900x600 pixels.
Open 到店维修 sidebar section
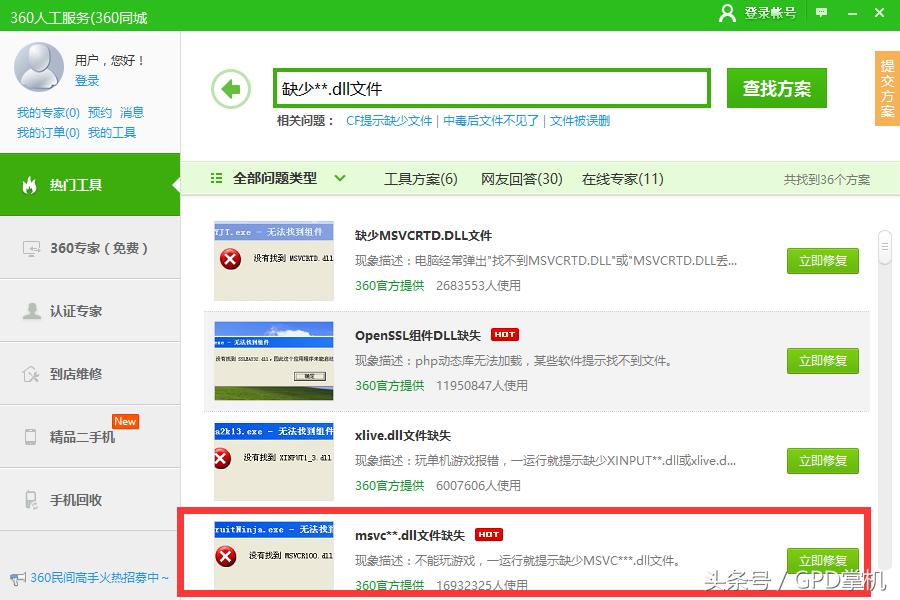click(x=90, y=374)
